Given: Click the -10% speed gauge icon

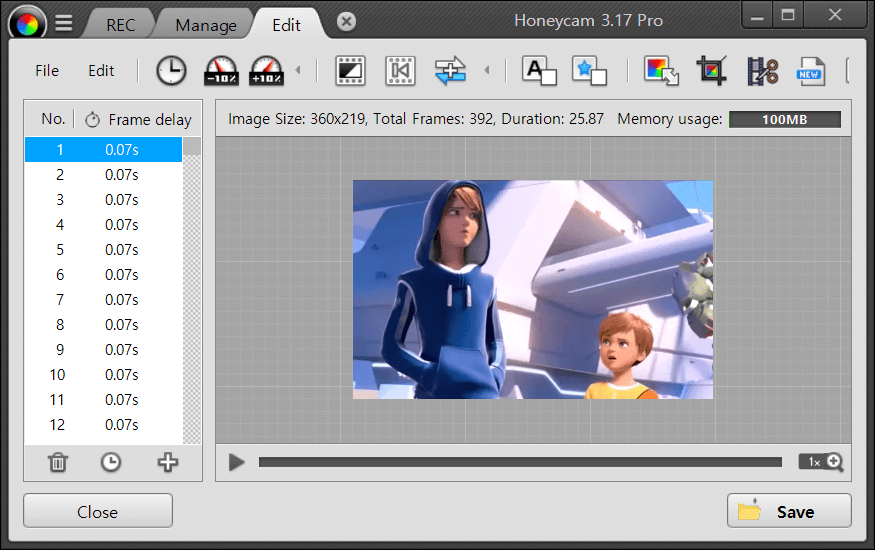Looking at the screenshot, I should click(x=221, y=70).
